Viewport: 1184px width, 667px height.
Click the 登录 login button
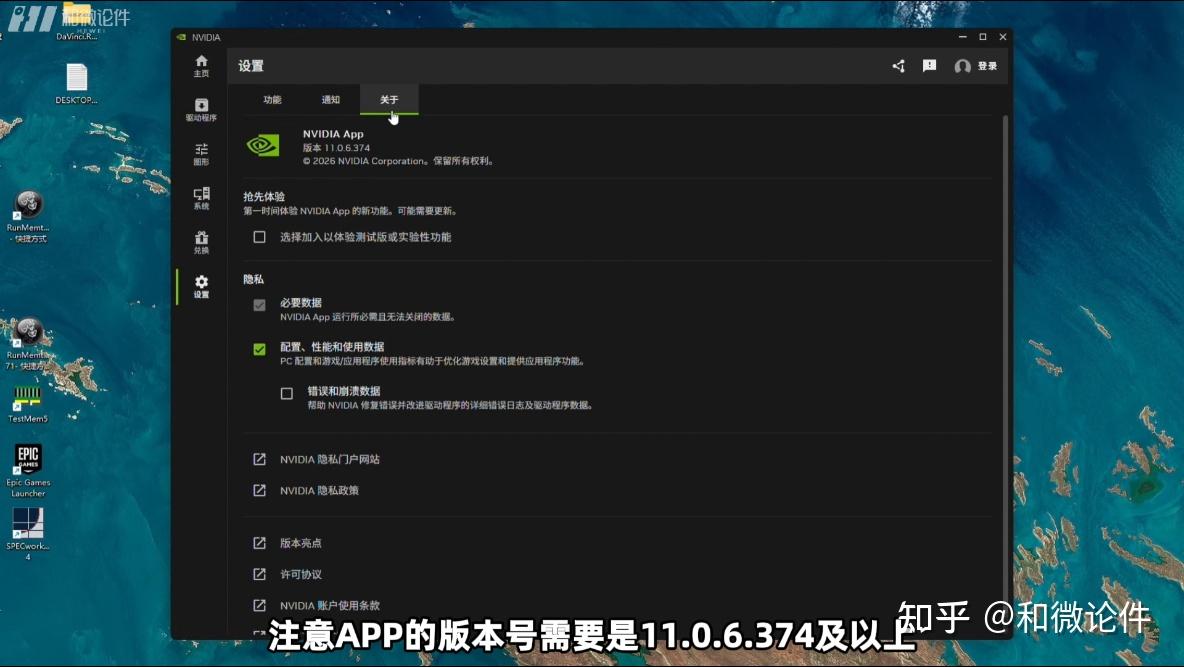click(987, 66)
